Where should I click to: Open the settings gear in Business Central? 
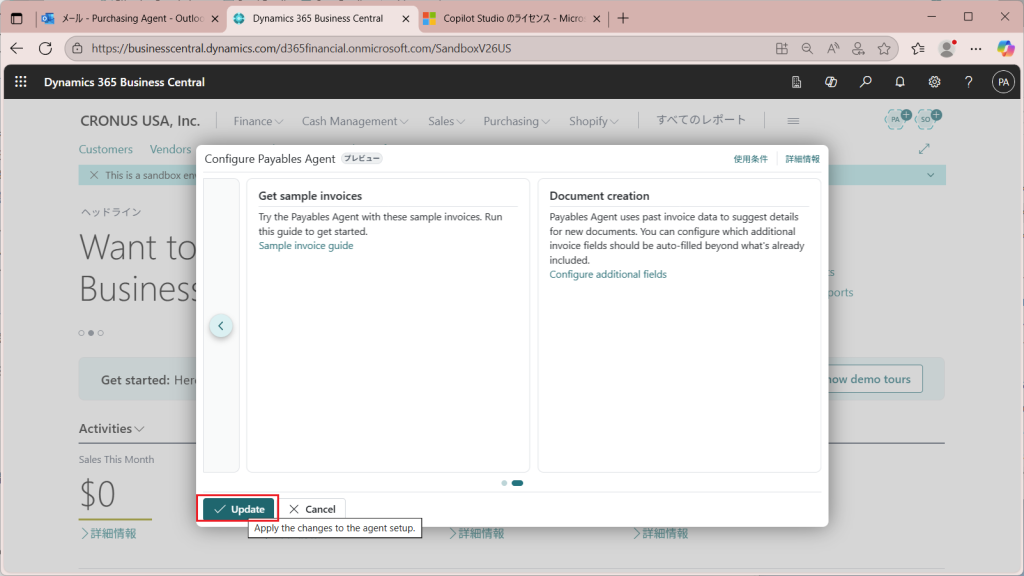tap(935, 82)
